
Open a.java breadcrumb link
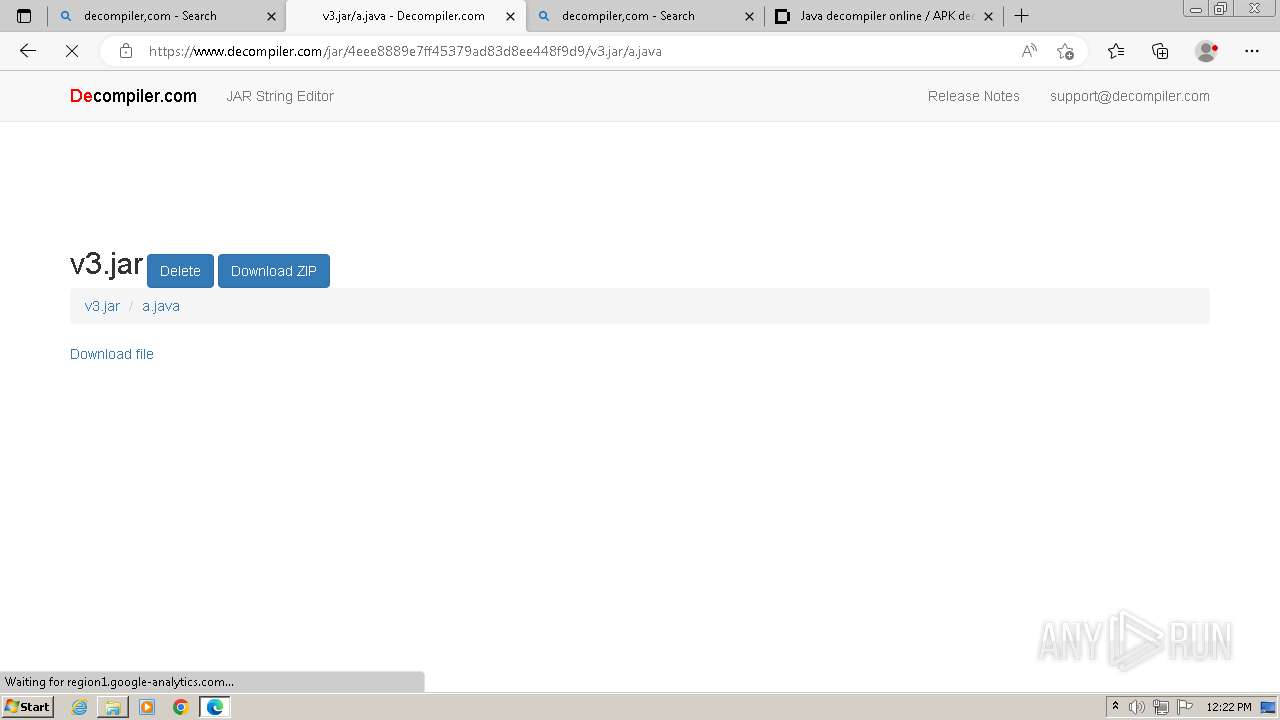tap(161, 306)
